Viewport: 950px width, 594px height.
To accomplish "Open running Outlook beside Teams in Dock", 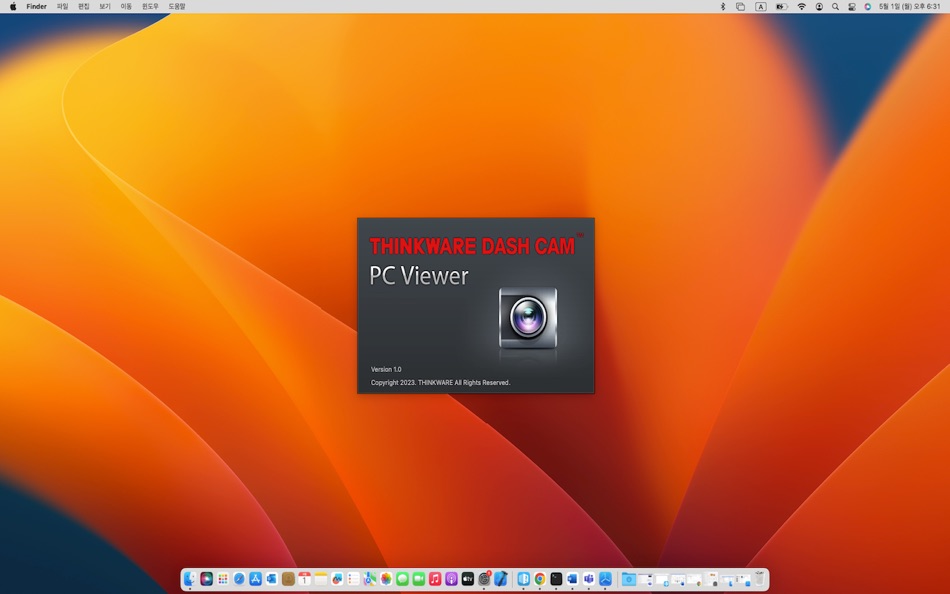I will (x=573, y=579).
